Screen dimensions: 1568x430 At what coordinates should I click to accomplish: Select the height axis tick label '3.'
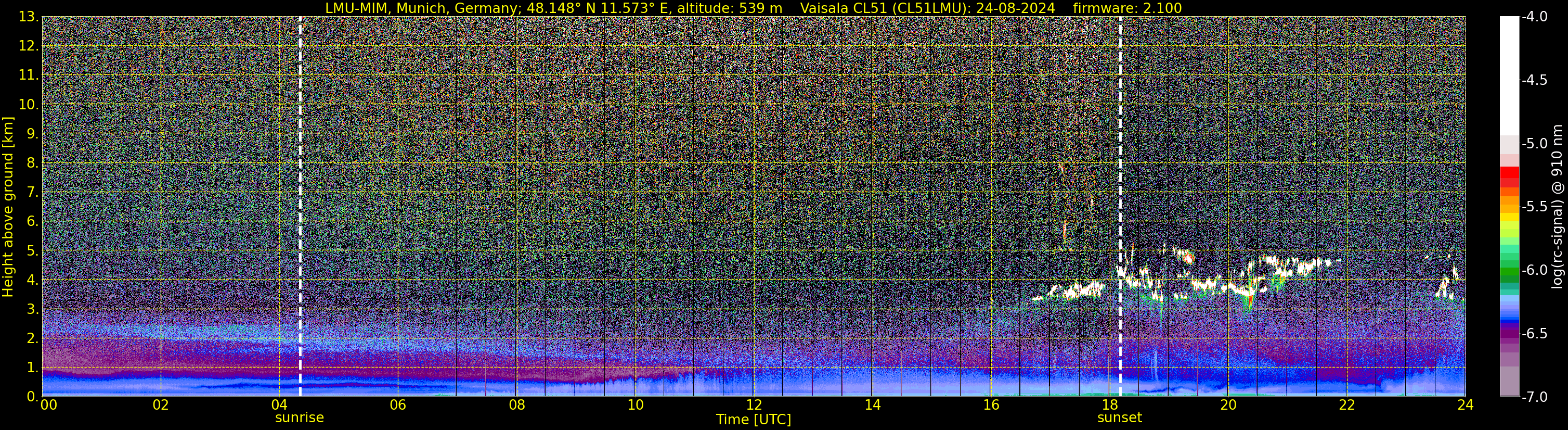pos(32,309)
